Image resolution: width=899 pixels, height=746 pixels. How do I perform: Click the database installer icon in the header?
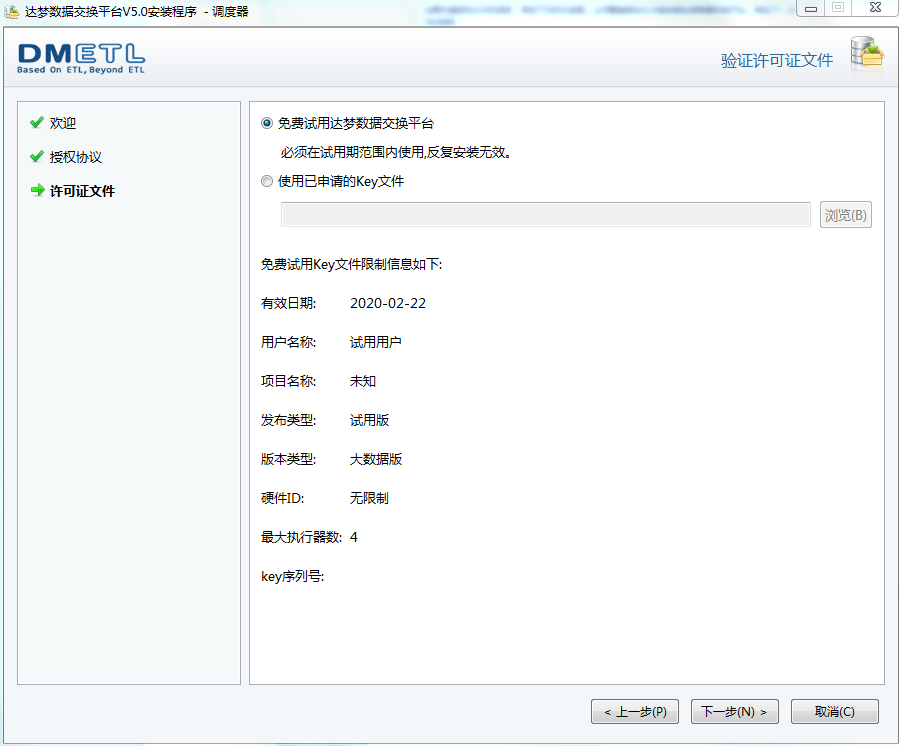pos(866,54)
